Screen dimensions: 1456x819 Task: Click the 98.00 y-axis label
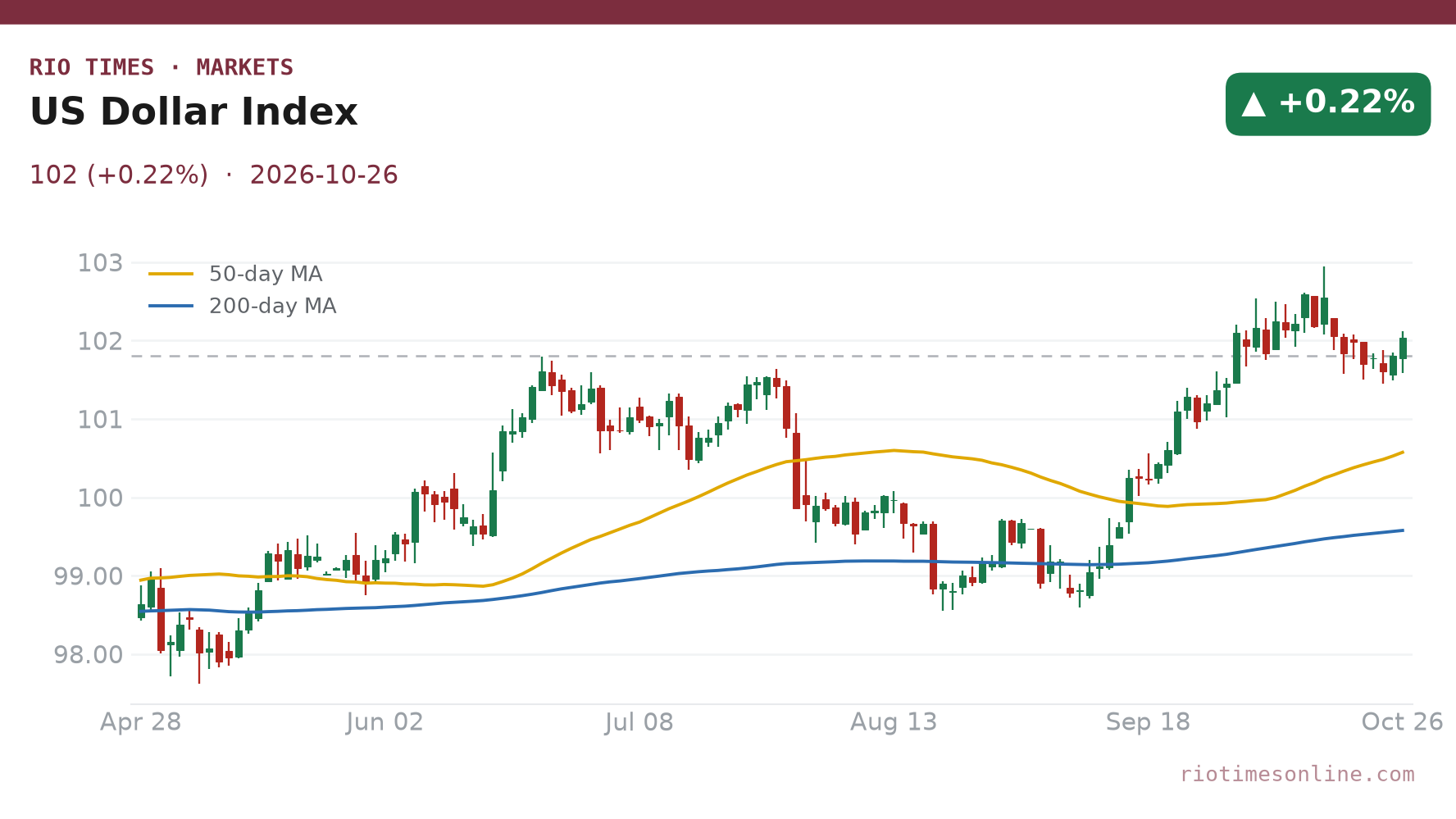89,655
